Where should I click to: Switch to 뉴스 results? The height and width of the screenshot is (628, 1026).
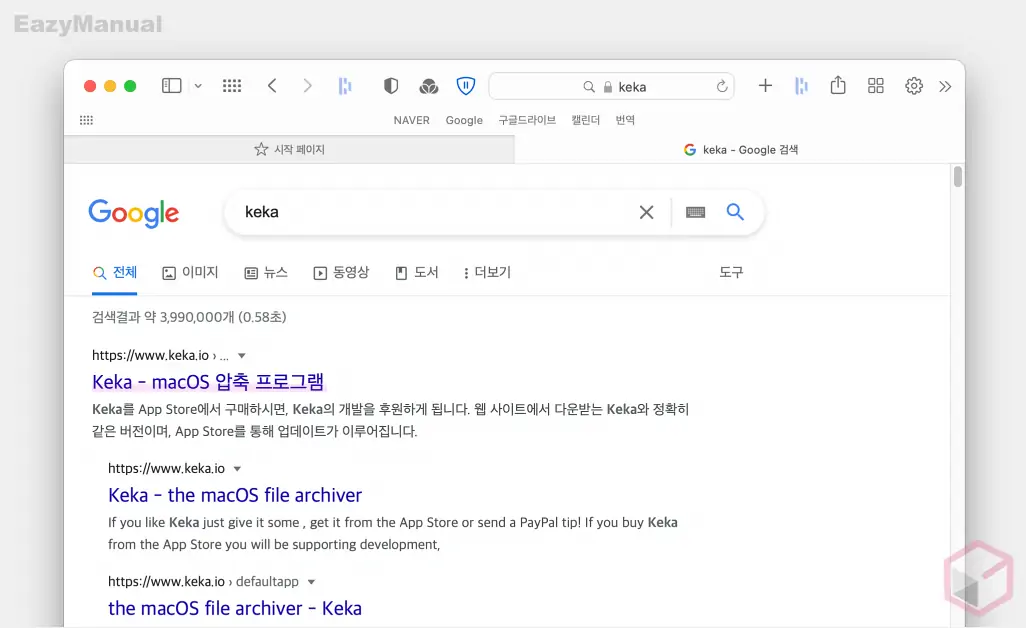pos(266,272)
